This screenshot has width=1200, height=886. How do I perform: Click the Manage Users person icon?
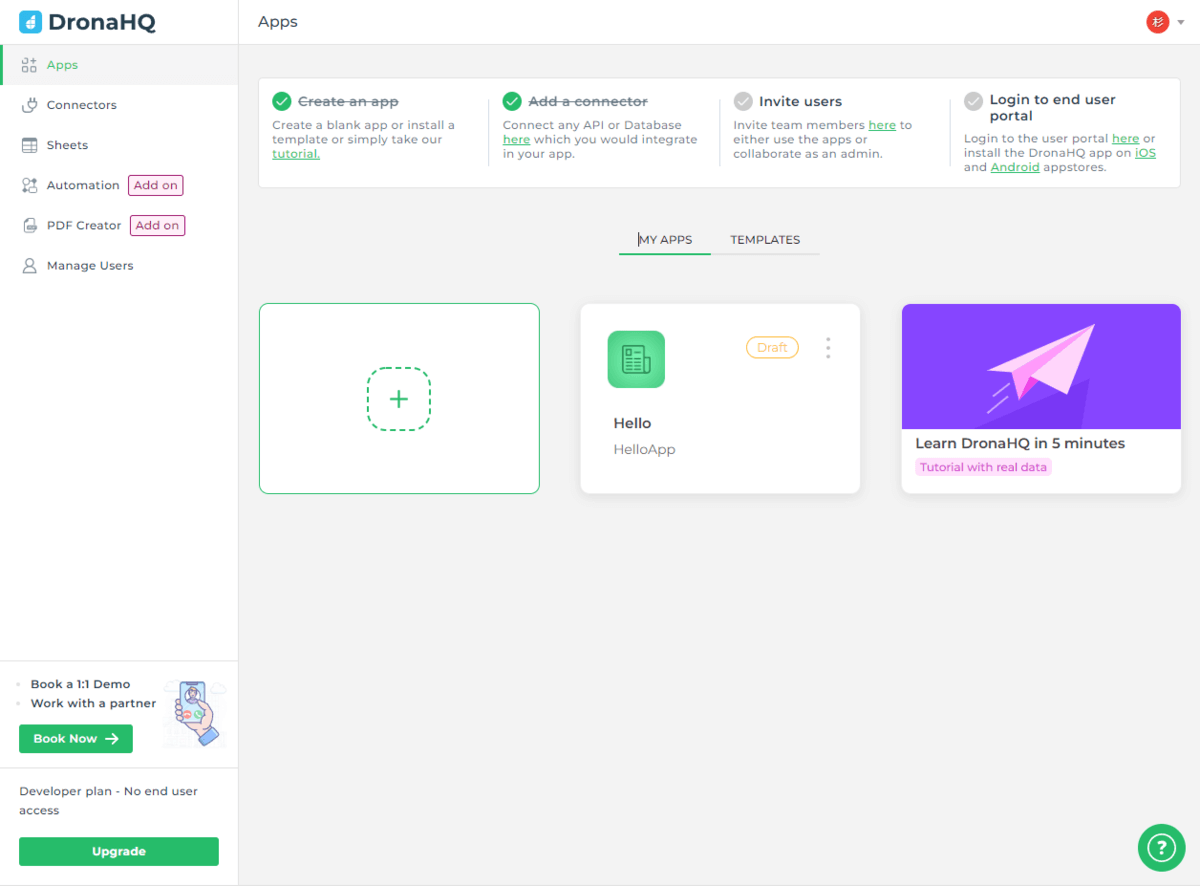[x=29, y=266]
